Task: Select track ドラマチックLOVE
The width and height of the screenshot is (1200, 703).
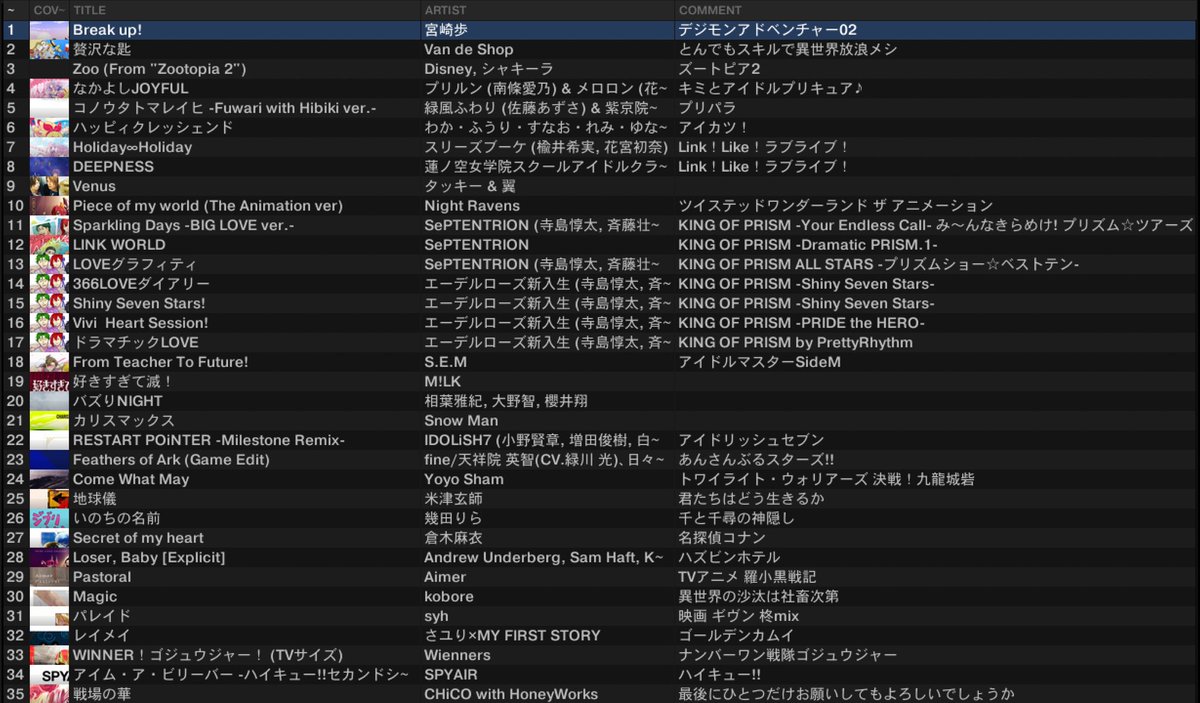Action: (136, 343)
